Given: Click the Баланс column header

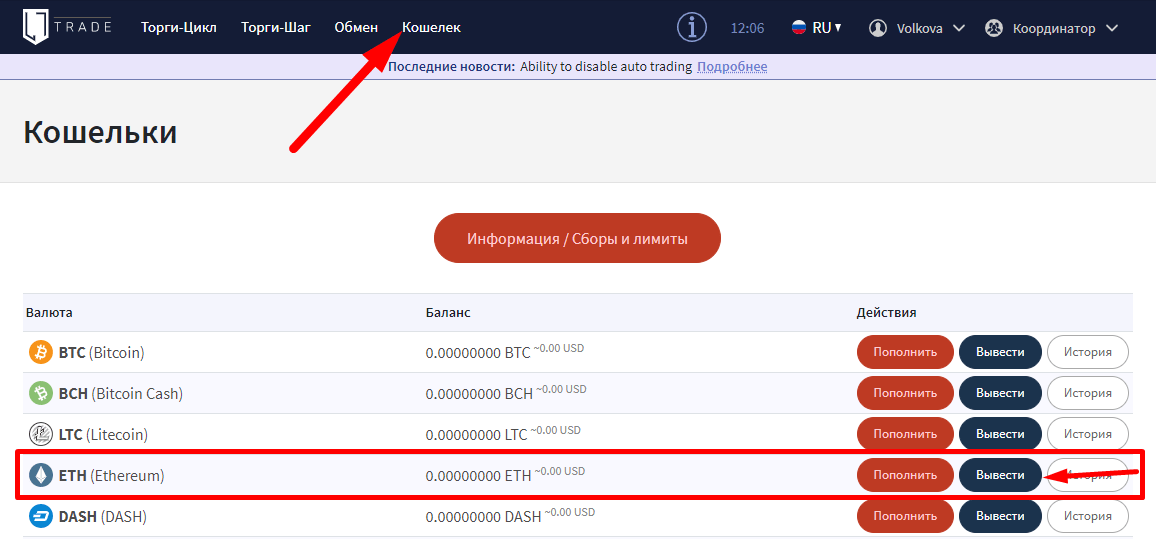Looking at the screenshot, I should click(x=448, y=313).
